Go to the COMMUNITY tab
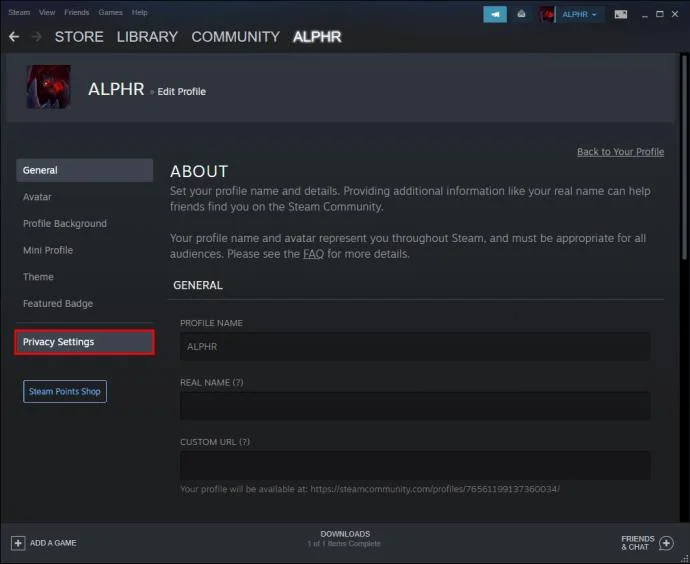Screen dimensions: 690x564 click(235, 37)
